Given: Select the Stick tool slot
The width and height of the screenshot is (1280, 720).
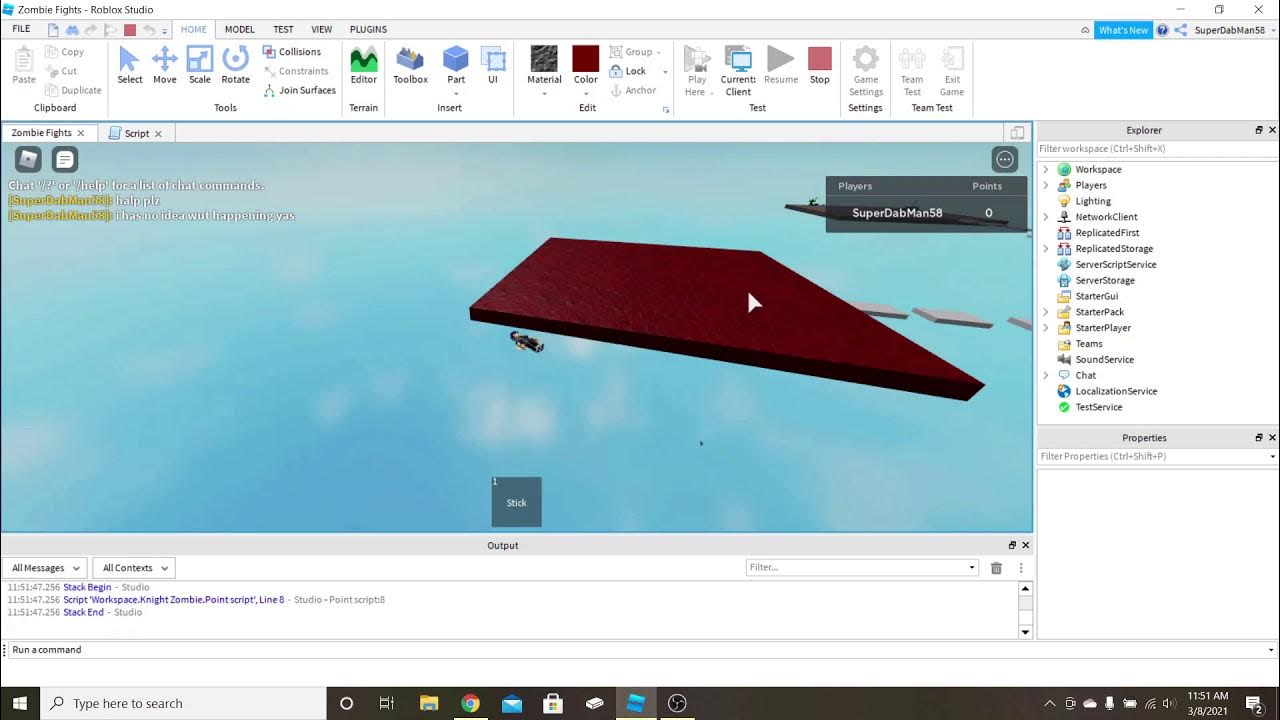Looking at the screenshot, I should tap(517, 502).
